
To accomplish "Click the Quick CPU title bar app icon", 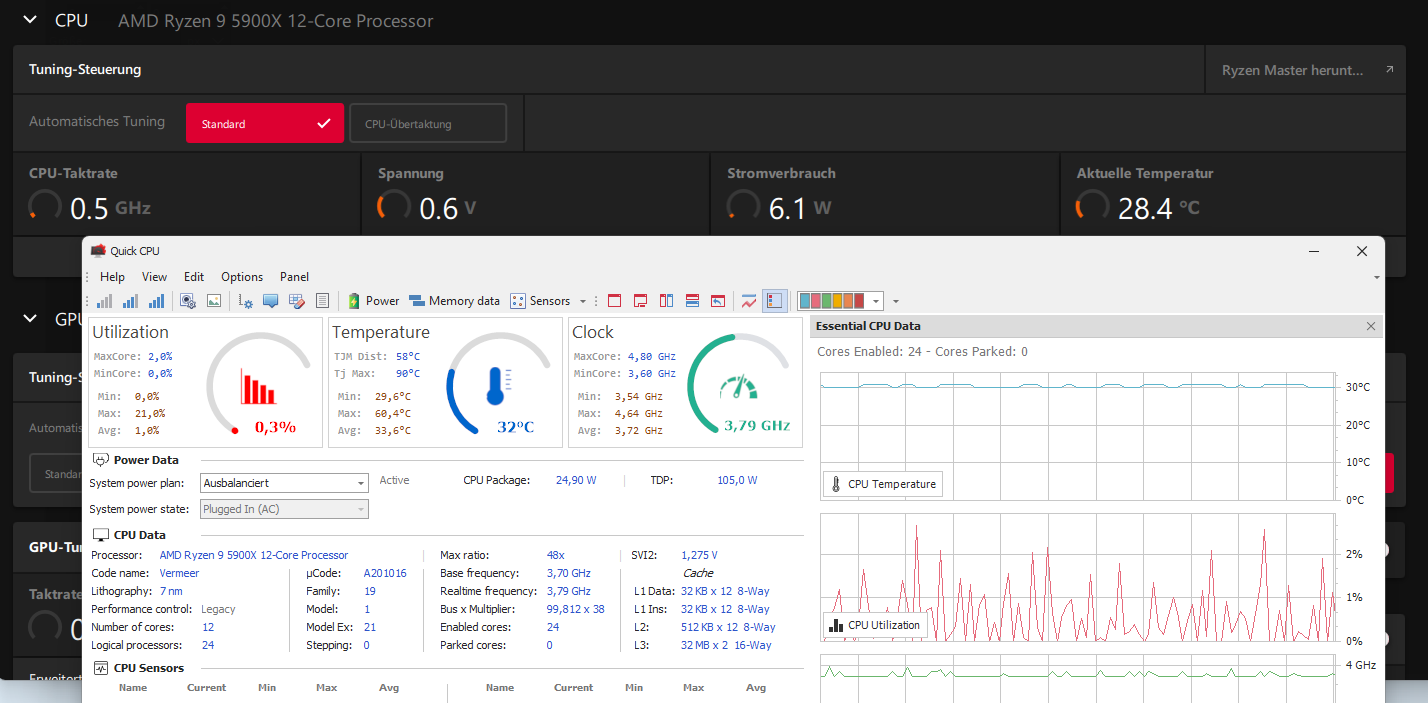I will point(98,251).
